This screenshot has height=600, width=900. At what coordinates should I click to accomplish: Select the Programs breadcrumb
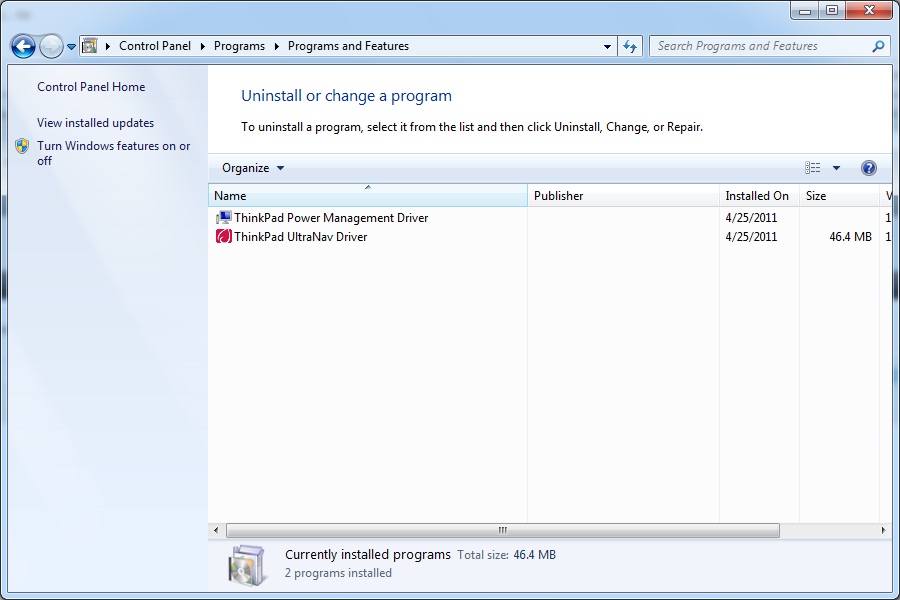(239, 46)
